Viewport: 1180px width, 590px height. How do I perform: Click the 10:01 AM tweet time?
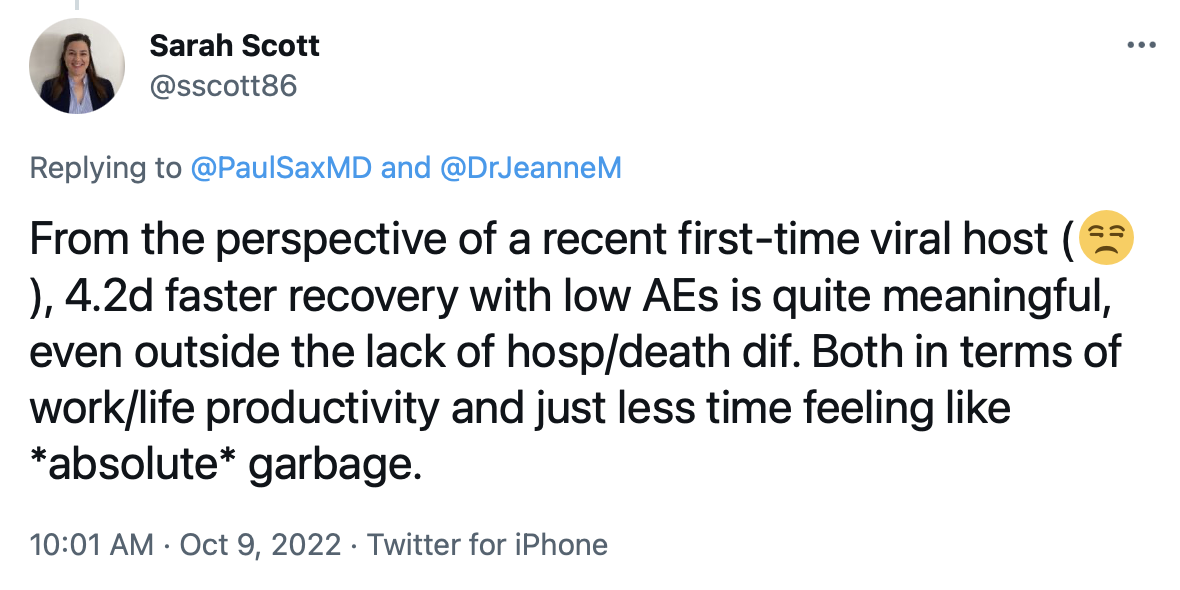(x=92, y=545)
